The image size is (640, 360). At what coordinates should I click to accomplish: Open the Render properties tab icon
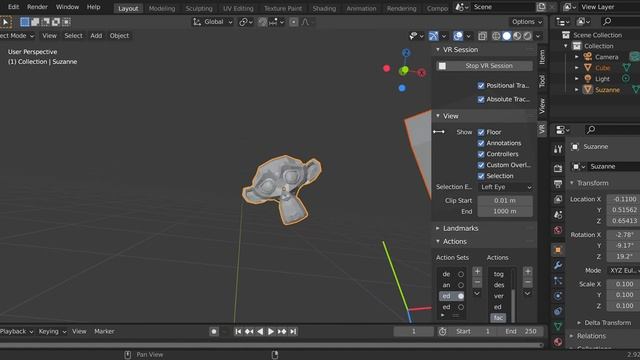(x=558, y=168)
